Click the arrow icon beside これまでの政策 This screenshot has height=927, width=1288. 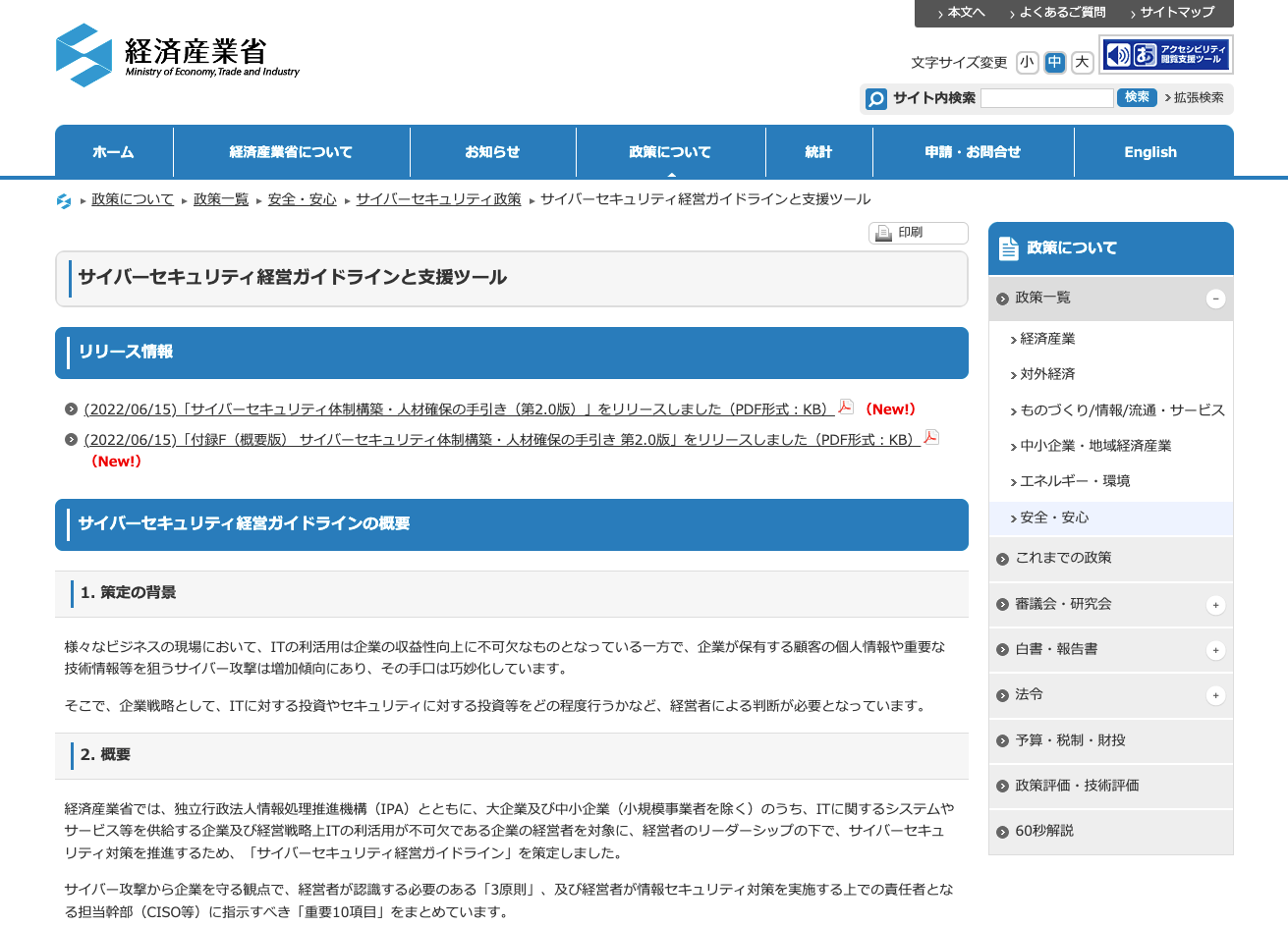[1001, 559]
